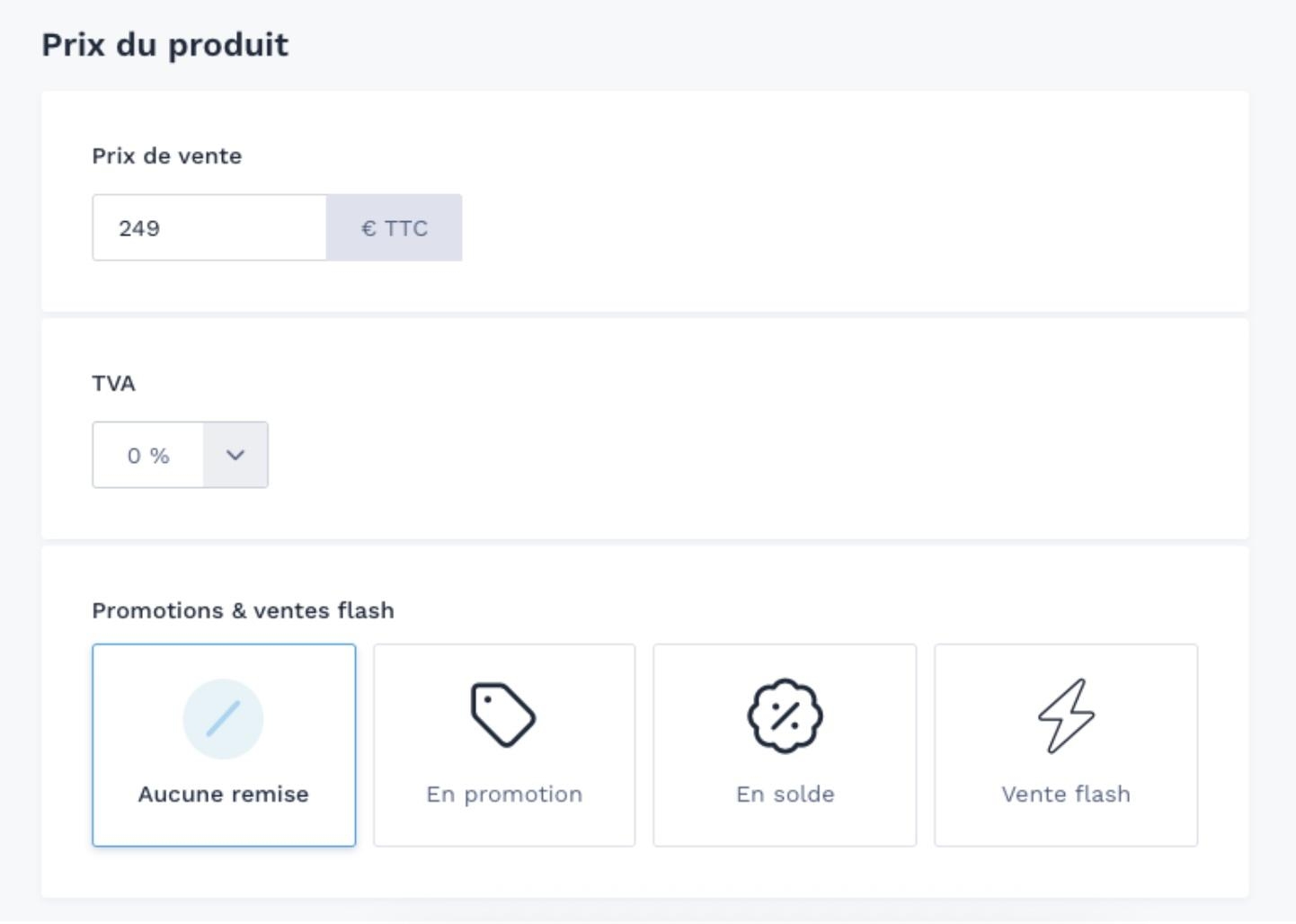
Task: Focus the Prix de vente field containing 249
Action: tap(209, 228)
